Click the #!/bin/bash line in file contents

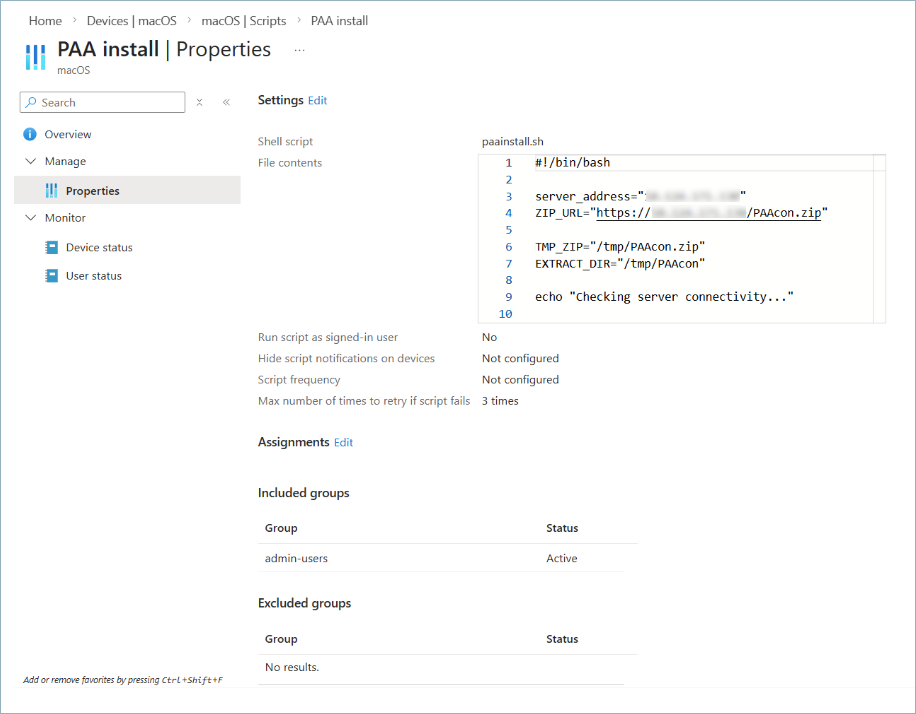click(572, 162)
